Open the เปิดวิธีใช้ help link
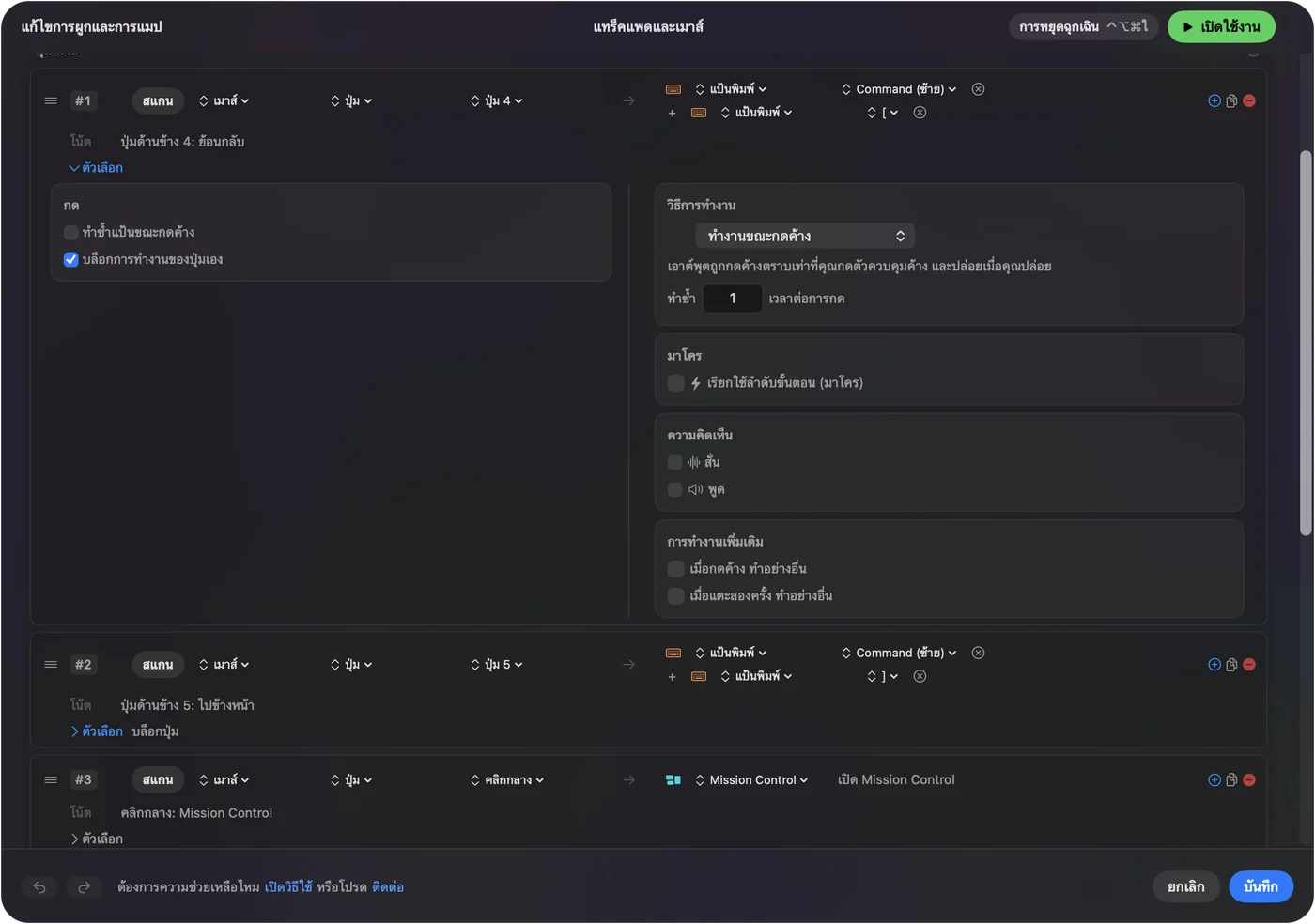1315x924 pixels. coord(288,886)
